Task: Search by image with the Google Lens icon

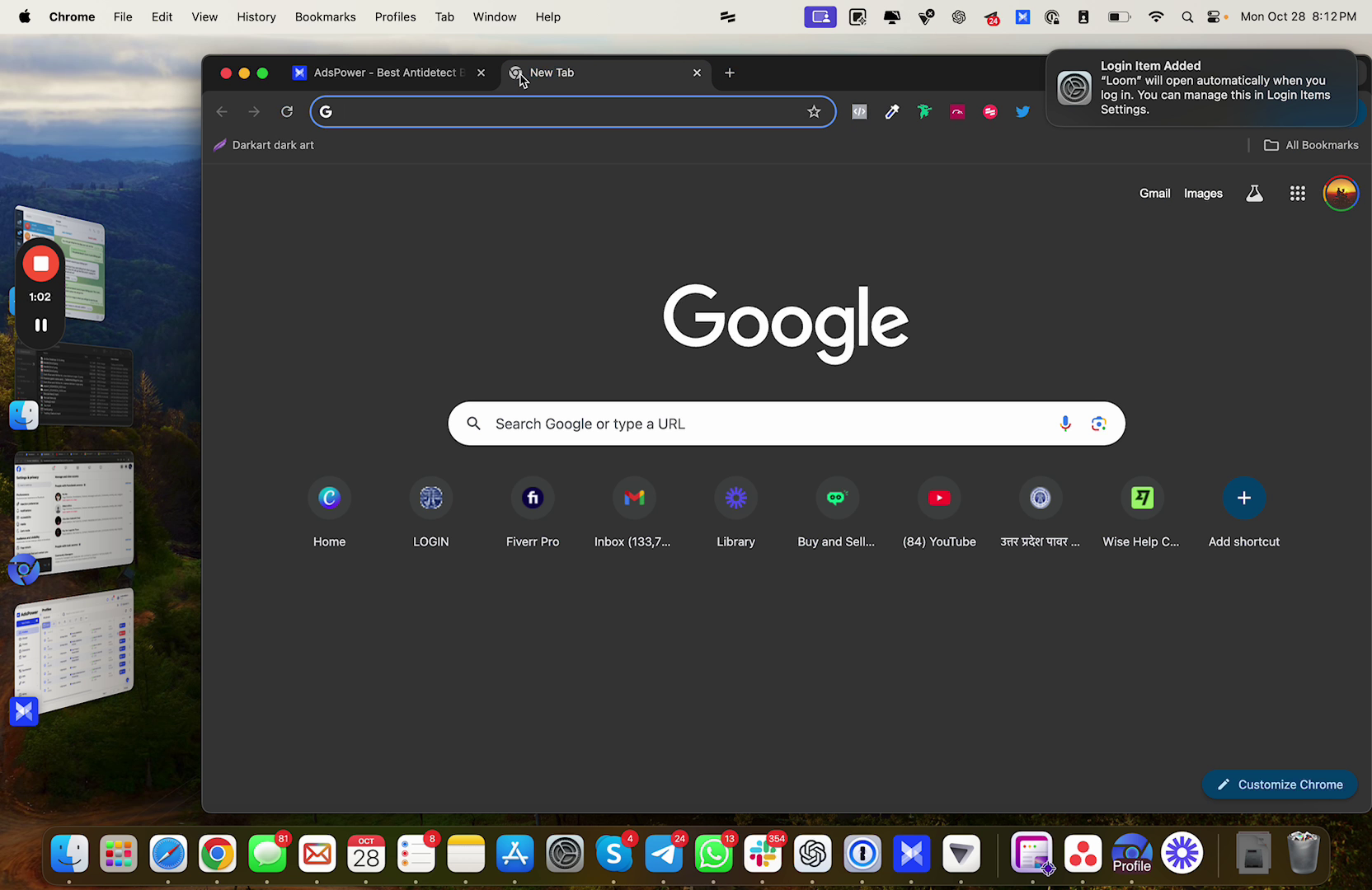Action: tap(1098, 424)
